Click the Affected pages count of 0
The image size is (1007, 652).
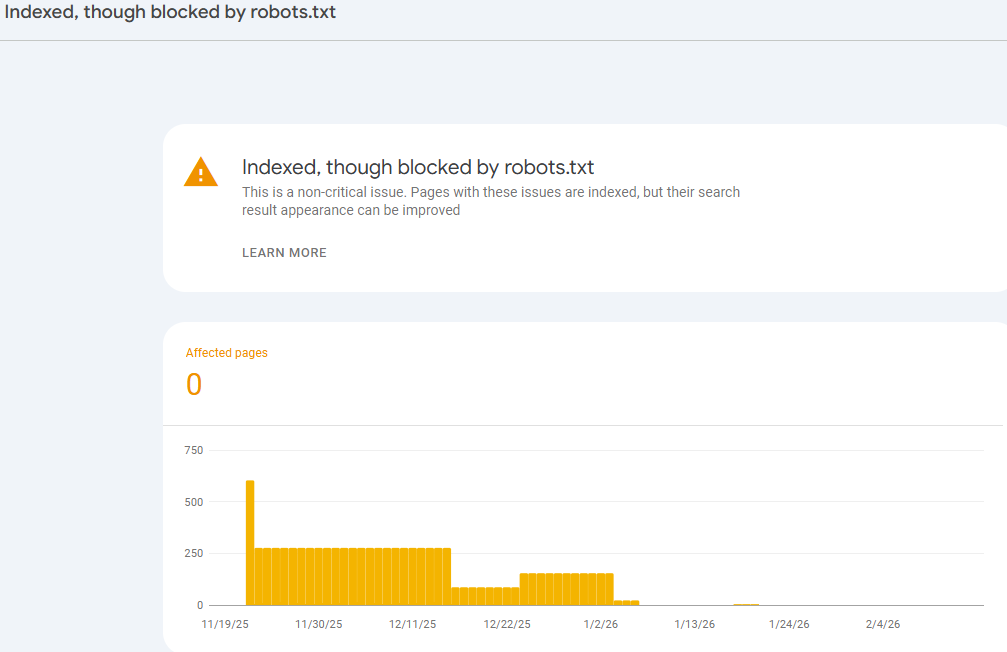click(194, 385)
